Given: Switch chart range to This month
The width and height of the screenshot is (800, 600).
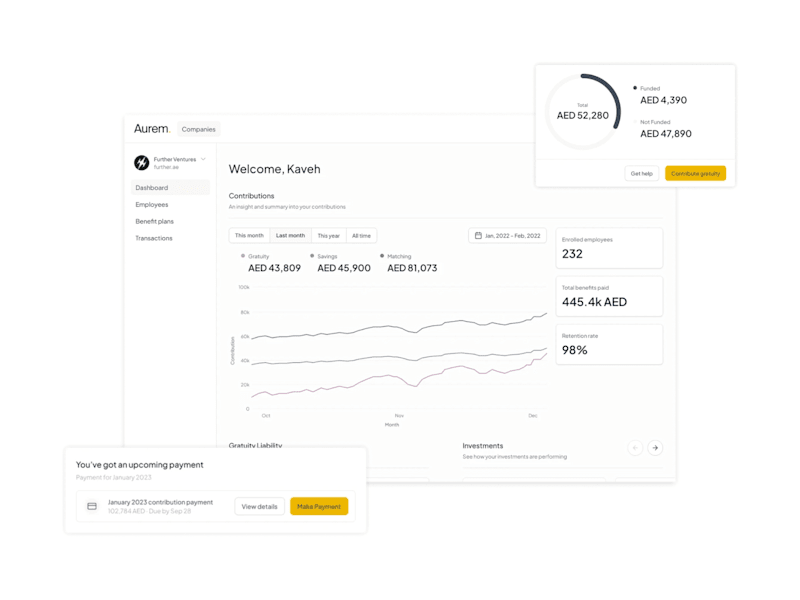Looking at the screenshot, I should 249,235.
